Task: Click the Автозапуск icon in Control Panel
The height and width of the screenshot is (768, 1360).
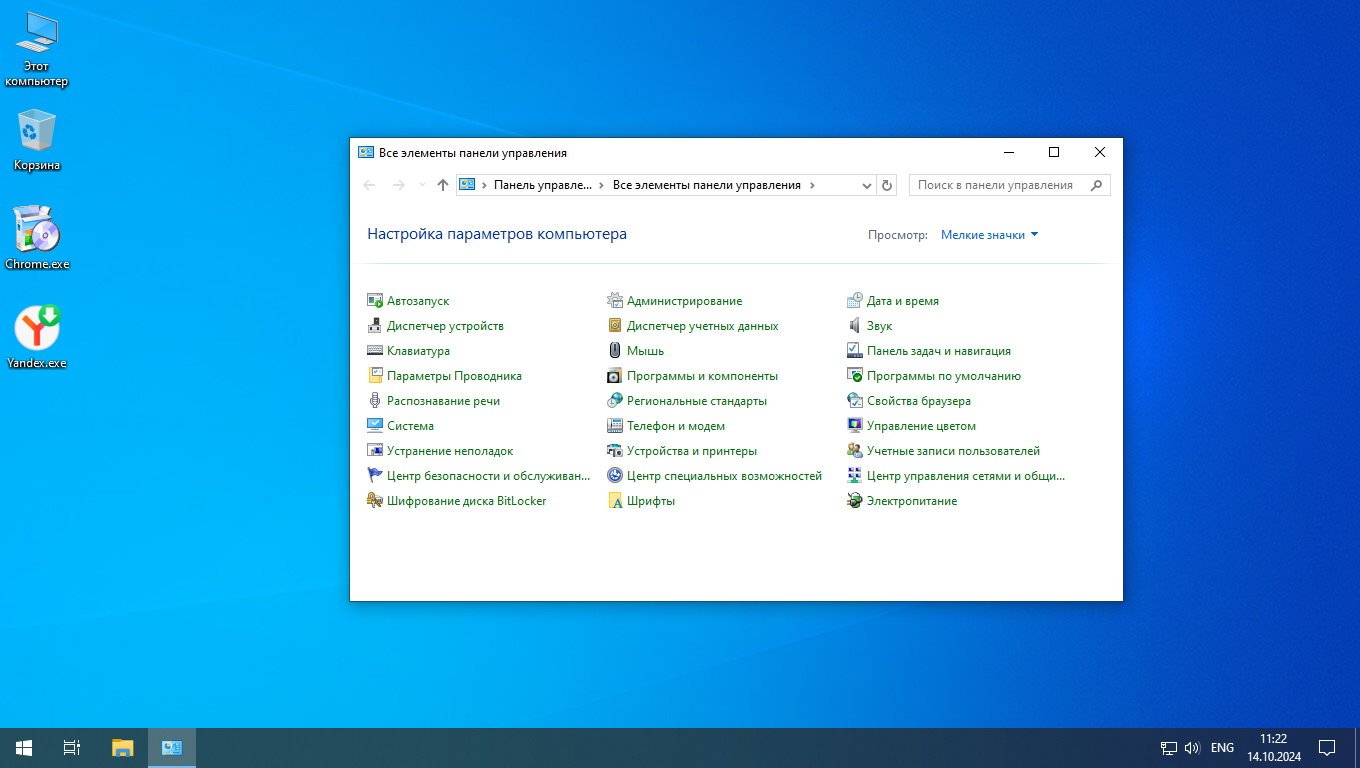Action: point(375,301)
